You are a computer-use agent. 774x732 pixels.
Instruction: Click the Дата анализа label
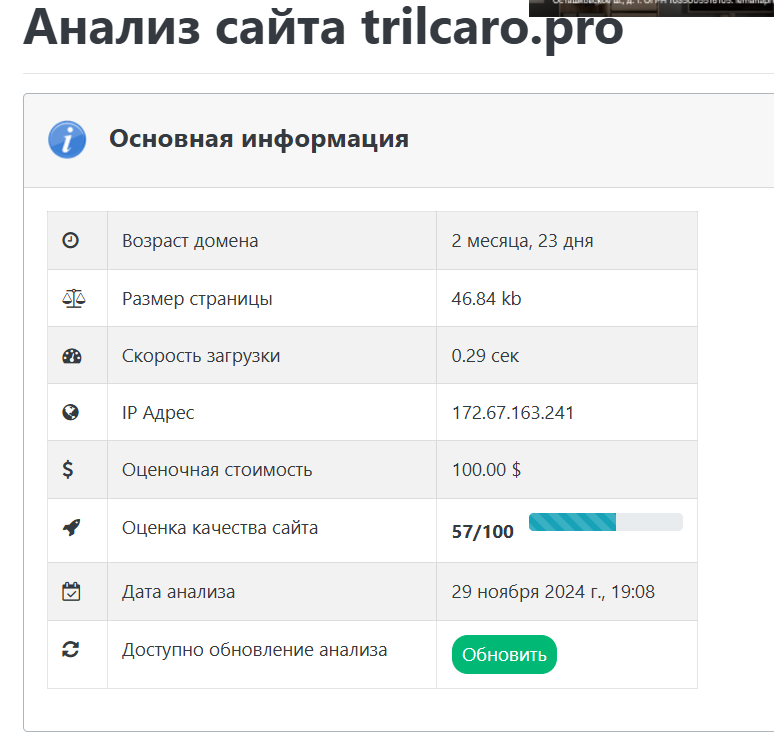pyautogui.click(x=178, y=592)
